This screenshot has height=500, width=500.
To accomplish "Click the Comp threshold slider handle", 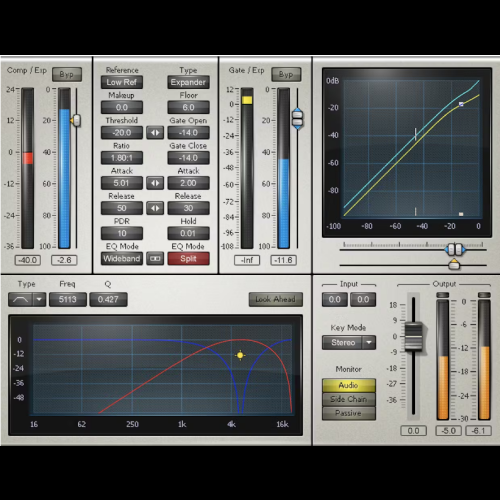I will pyautogui.click(x=76, y=120).
